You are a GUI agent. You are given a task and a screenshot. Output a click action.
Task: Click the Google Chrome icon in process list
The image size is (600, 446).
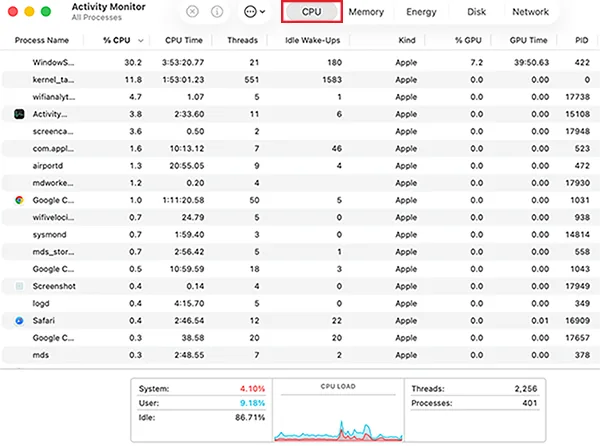coord(19,200)
